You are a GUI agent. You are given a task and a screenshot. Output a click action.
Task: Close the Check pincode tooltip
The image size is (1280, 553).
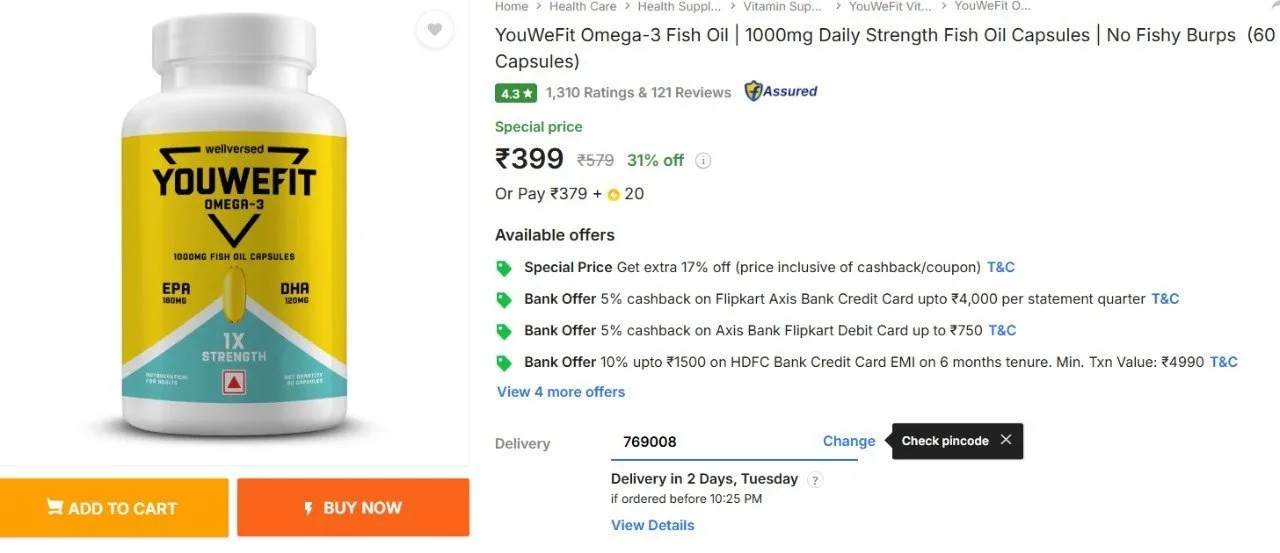point(1006,440)
